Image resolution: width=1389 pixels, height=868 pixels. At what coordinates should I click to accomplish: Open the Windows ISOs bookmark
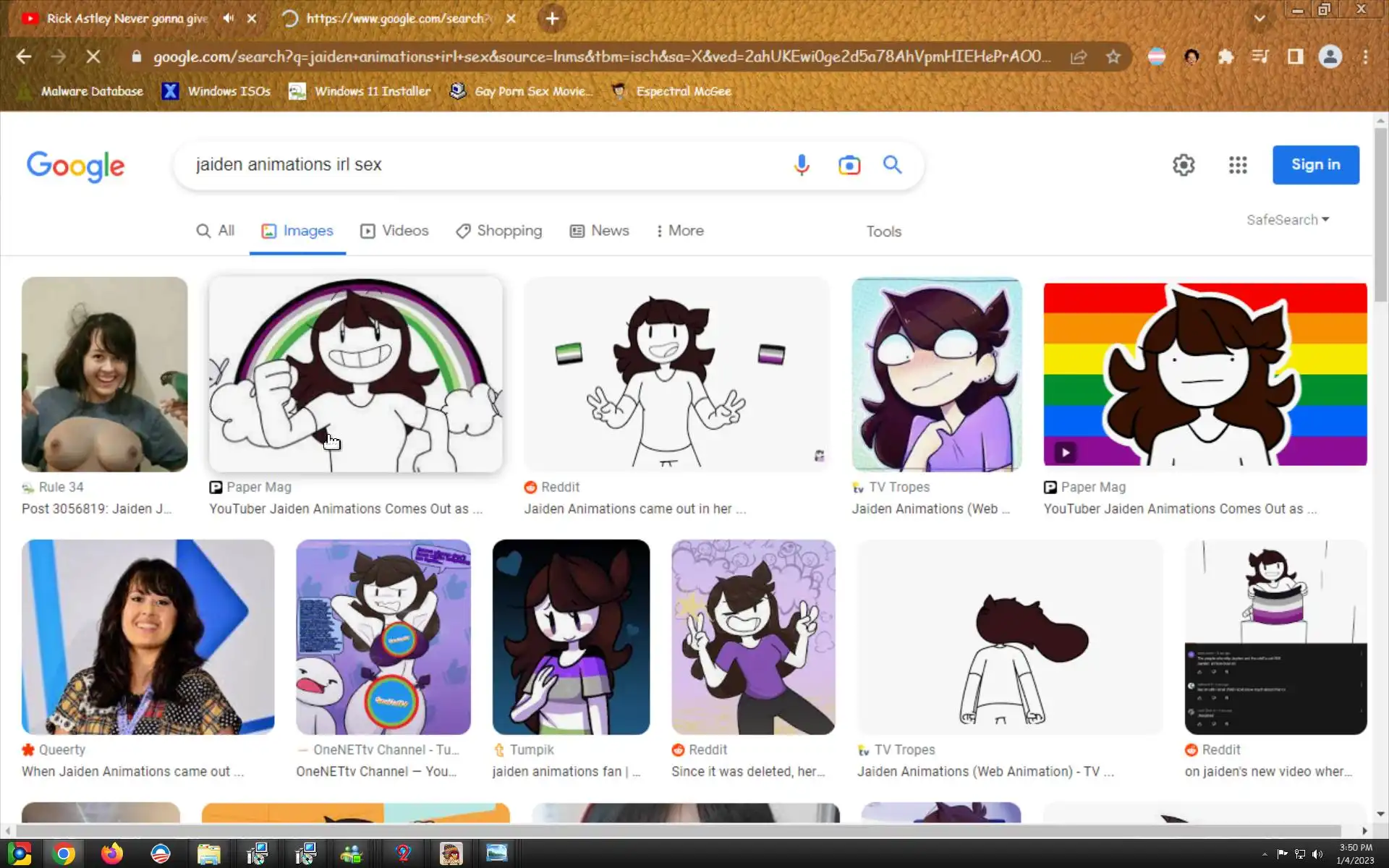tap(216, 91)
